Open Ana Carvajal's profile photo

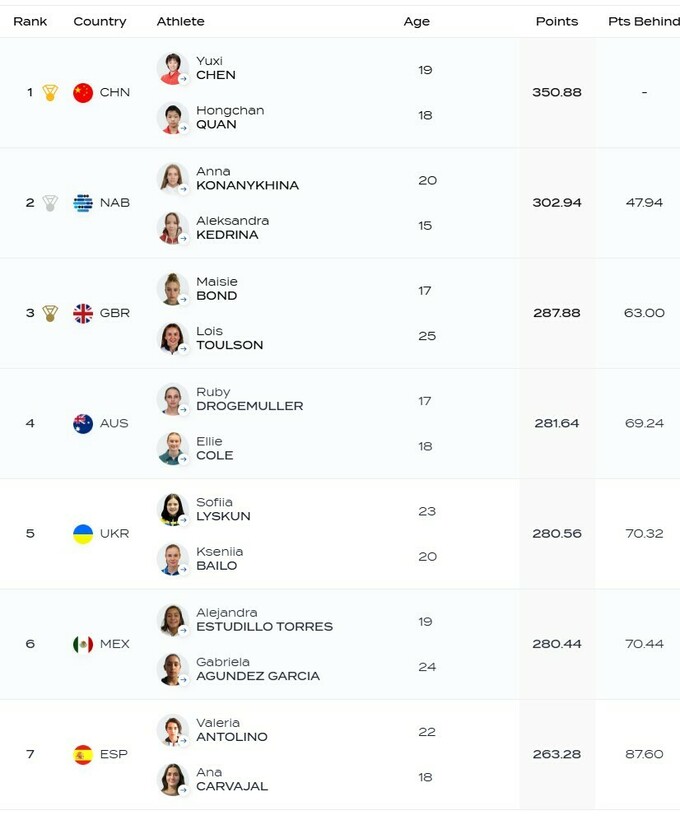[x=173, y=779]
